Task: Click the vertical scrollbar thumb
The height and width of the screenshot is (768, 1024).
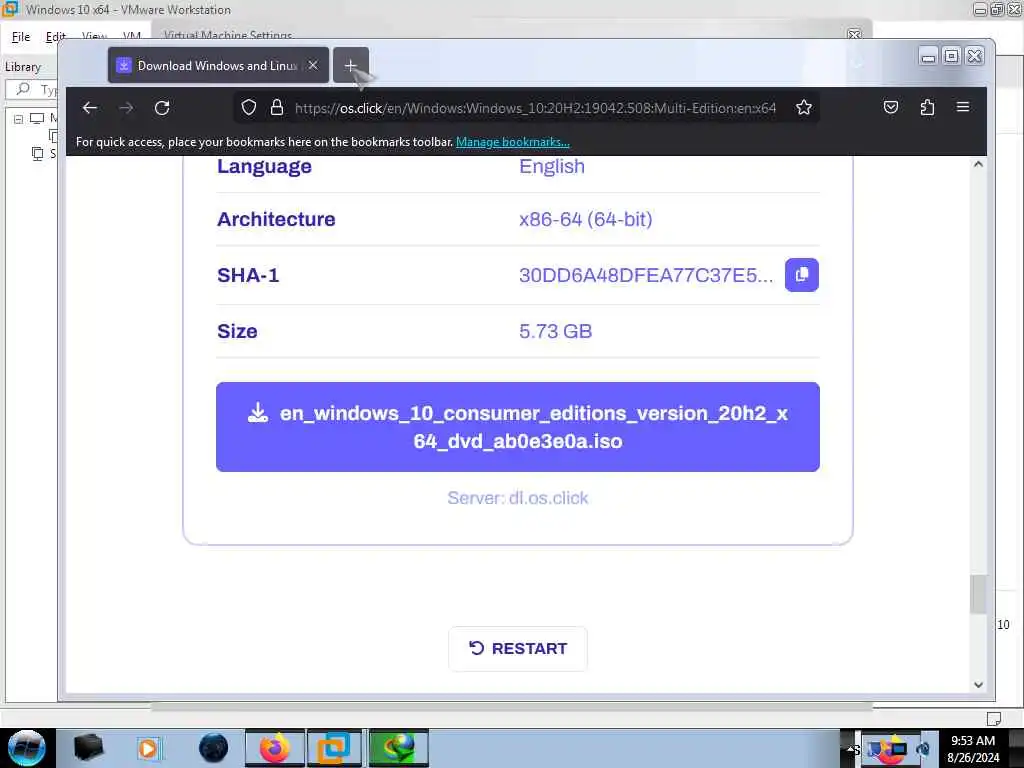Action: click(x=978, y=594)
